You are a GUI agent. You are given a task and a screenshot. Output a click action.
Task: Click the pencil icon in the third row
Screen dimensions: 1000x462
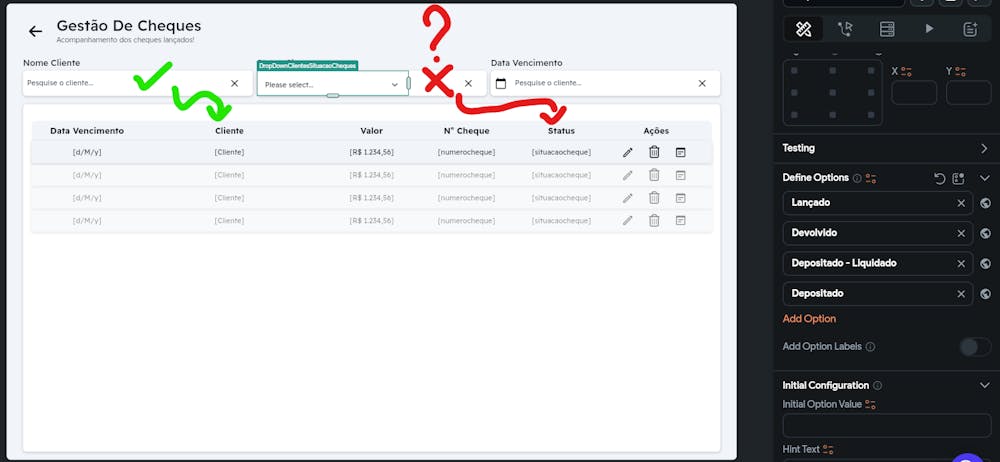click(628, 198)
